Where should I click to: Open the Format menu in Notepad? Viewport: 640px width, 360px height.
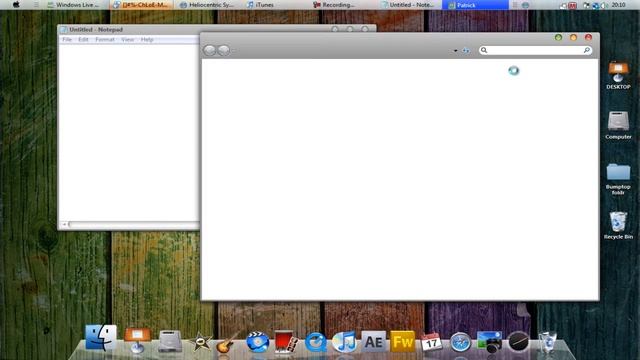pos(105,40)
